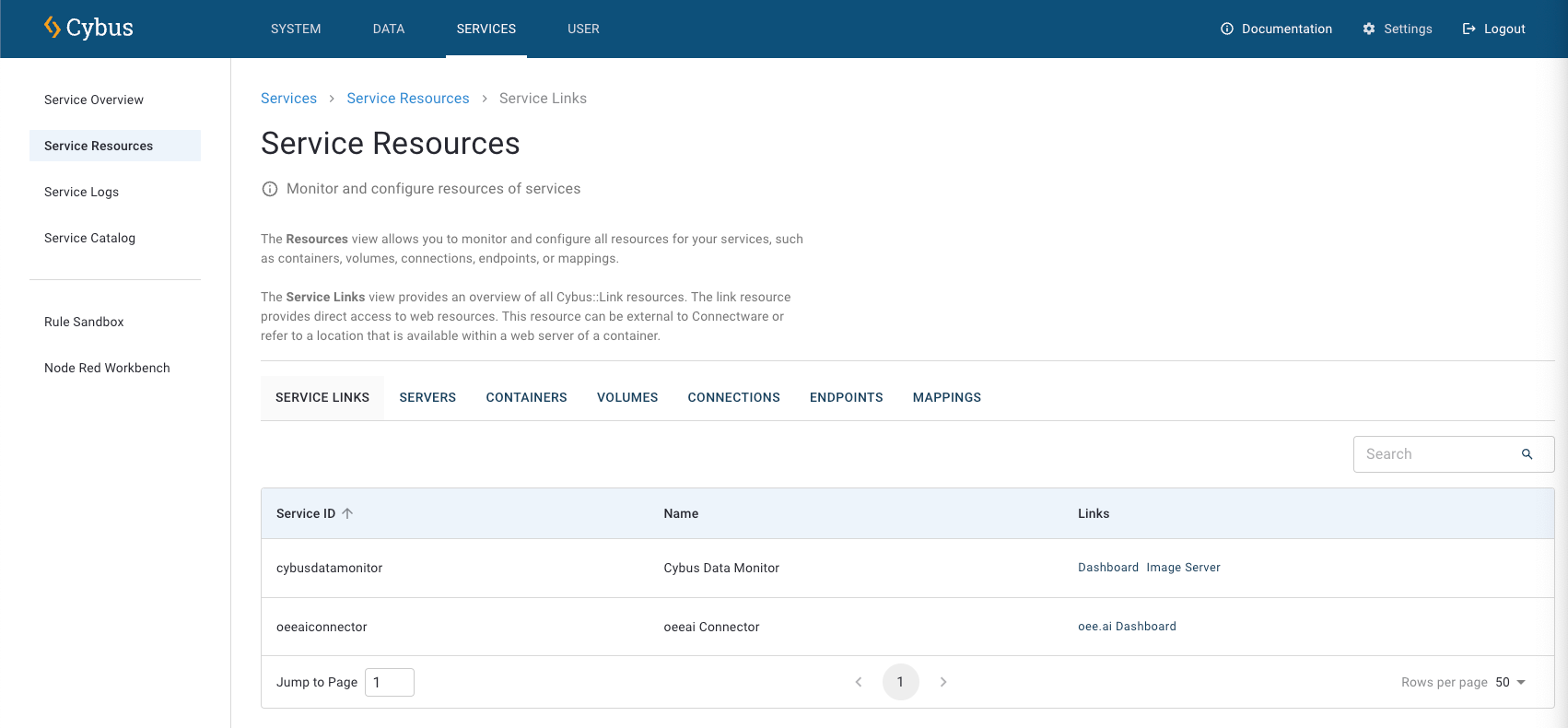Click the Jump to Page input
This screenshot has height=728, width=1568.
coord(390,682)
